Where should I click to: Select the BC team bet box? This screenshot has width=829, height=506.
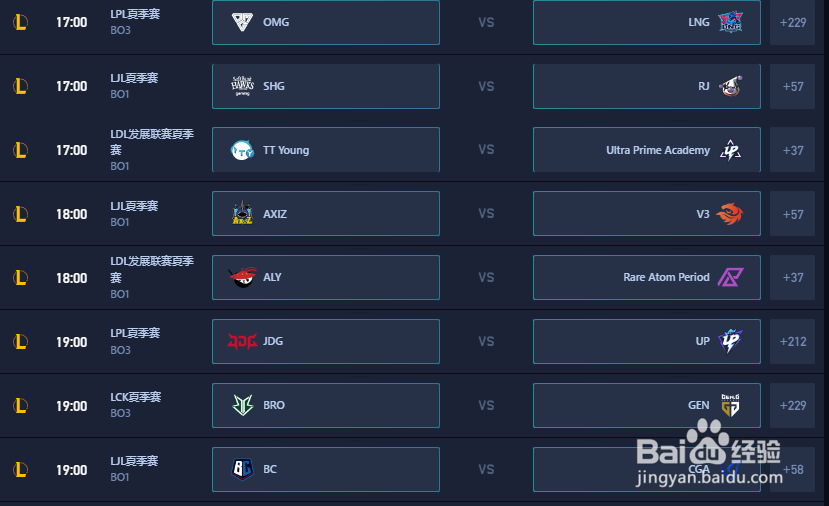[326, 470]
